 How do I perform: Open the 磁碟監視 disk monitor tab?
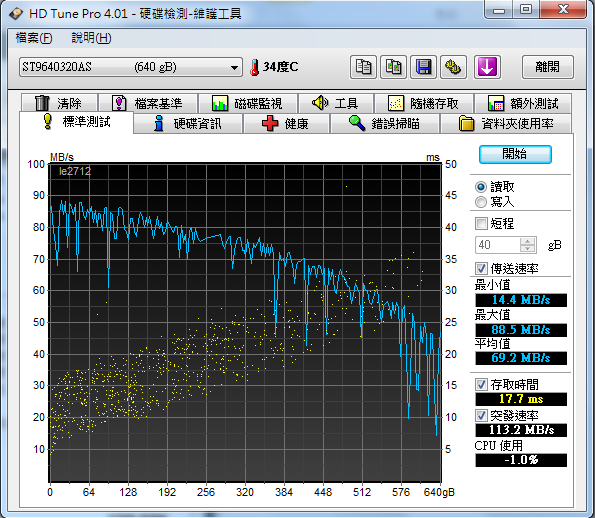[248, 103]
